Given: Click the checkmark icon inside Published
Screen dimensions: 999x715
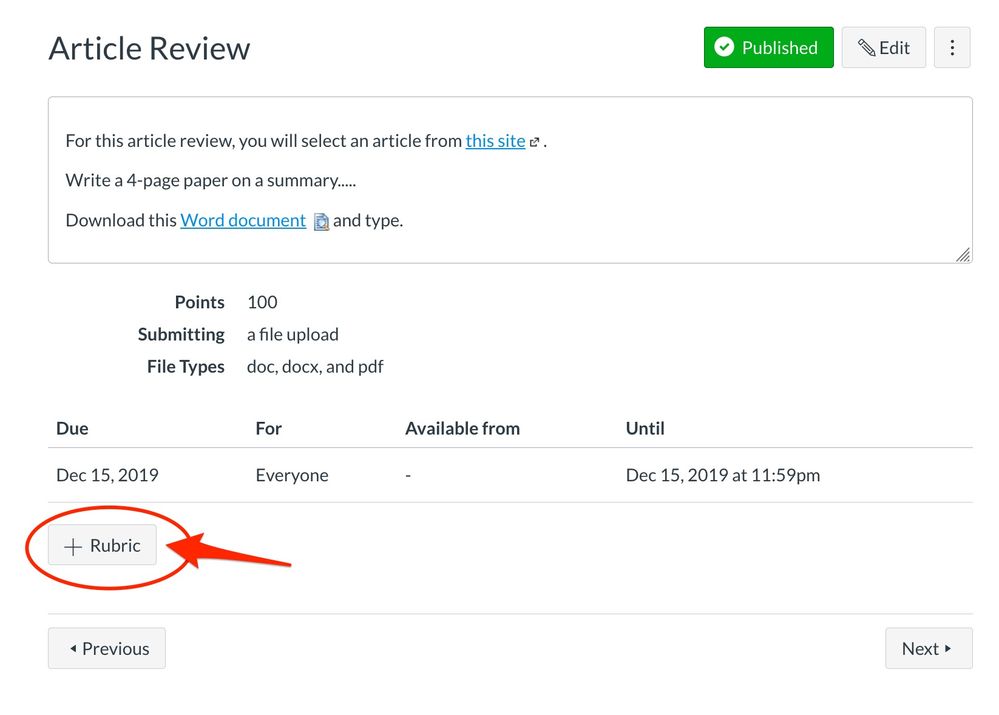Looking at the screenshot, I should click(x=724, y=48).
